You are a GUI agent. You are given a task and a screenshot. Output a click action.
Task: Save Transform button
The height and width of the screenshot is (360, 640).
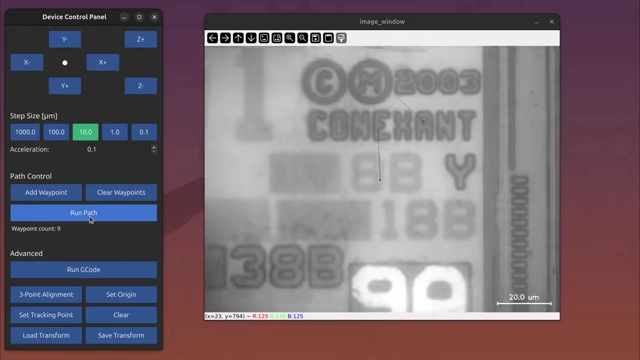tap(121, 335)
